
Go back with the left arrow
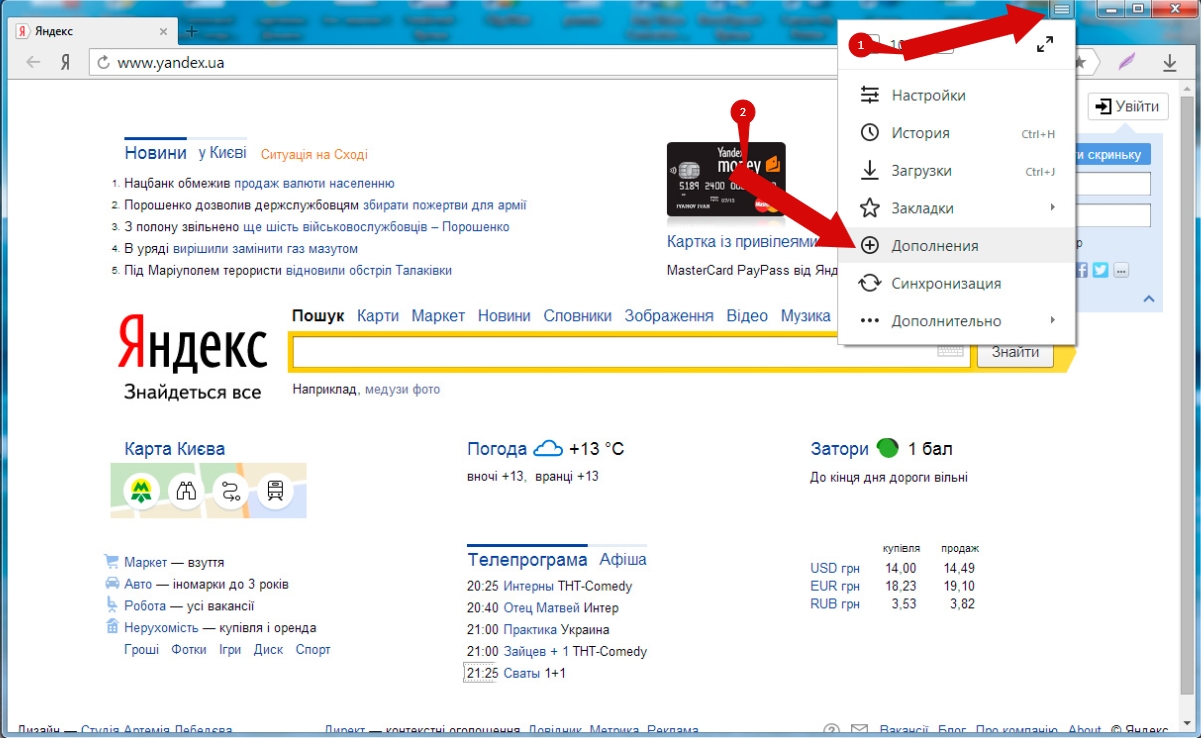point(34,62)
